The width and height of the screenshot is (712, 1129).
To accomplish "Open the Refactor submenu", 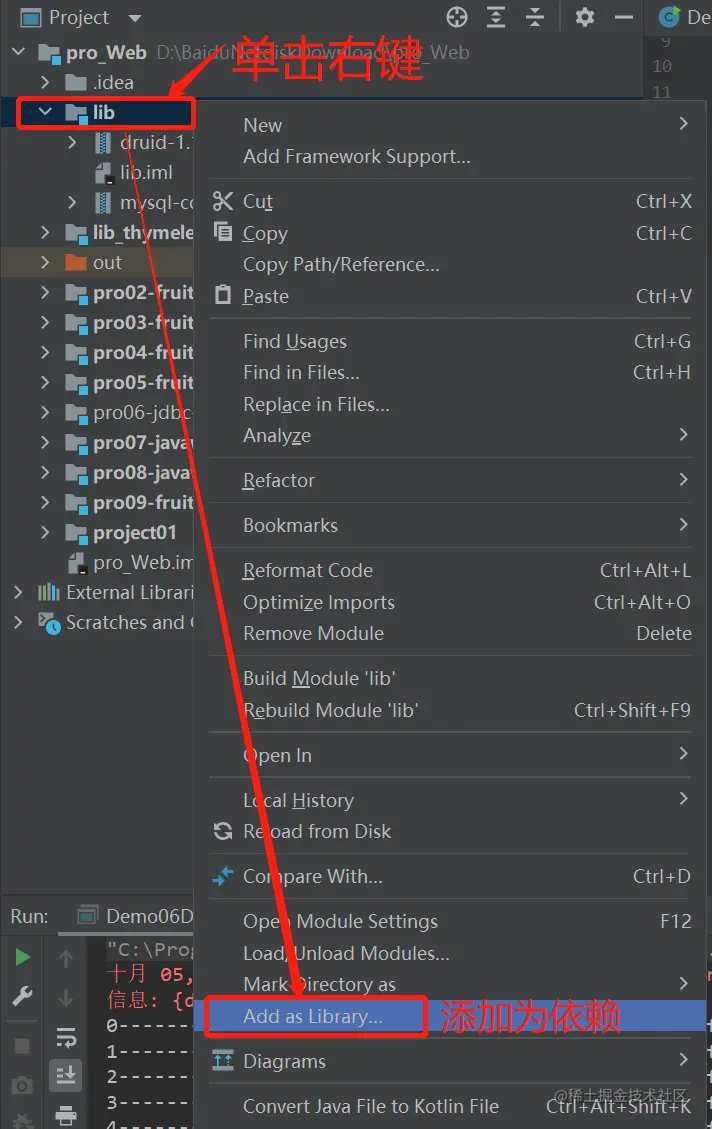I will 450,480.
